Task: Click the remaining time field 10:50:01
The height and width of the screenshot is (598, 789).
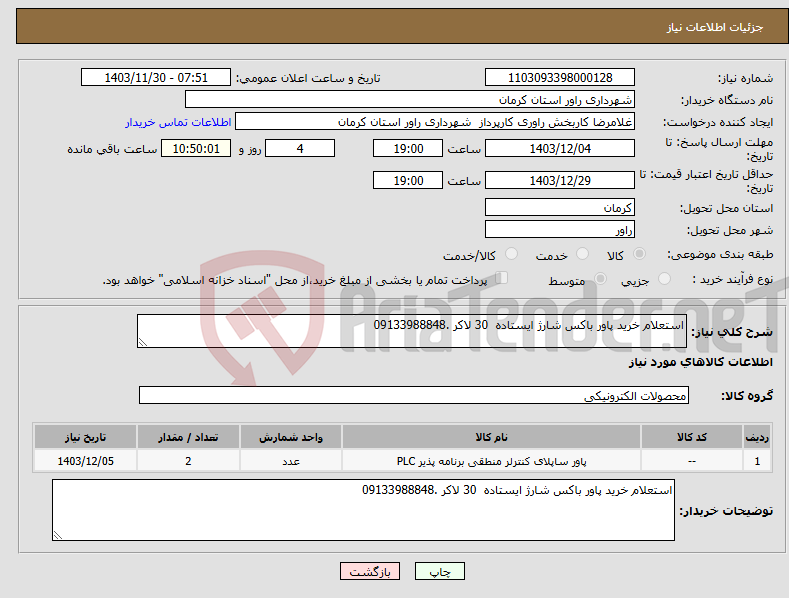Action: tap(196, 148)
